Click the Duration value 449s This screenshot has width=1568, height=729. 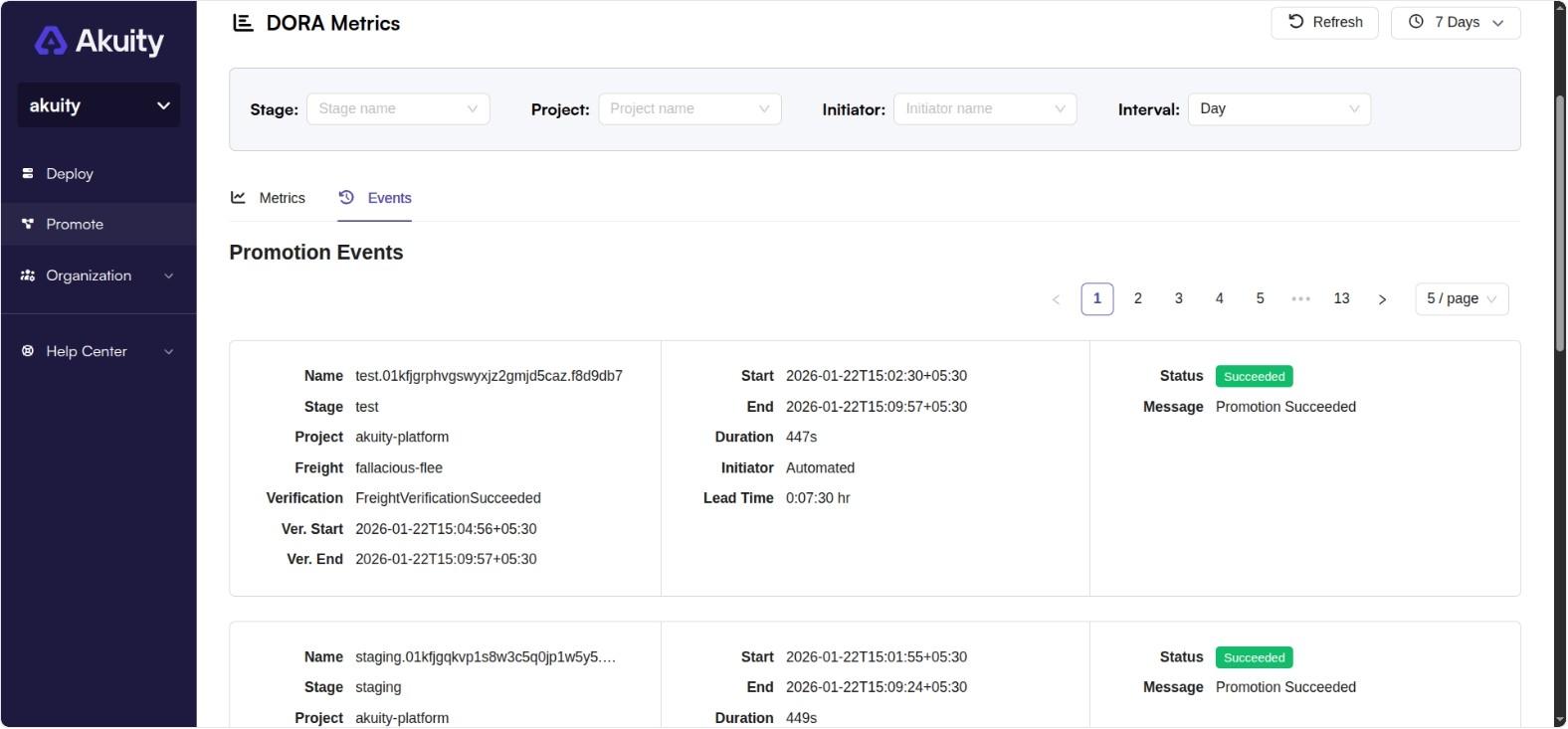[x=801, y=718]
